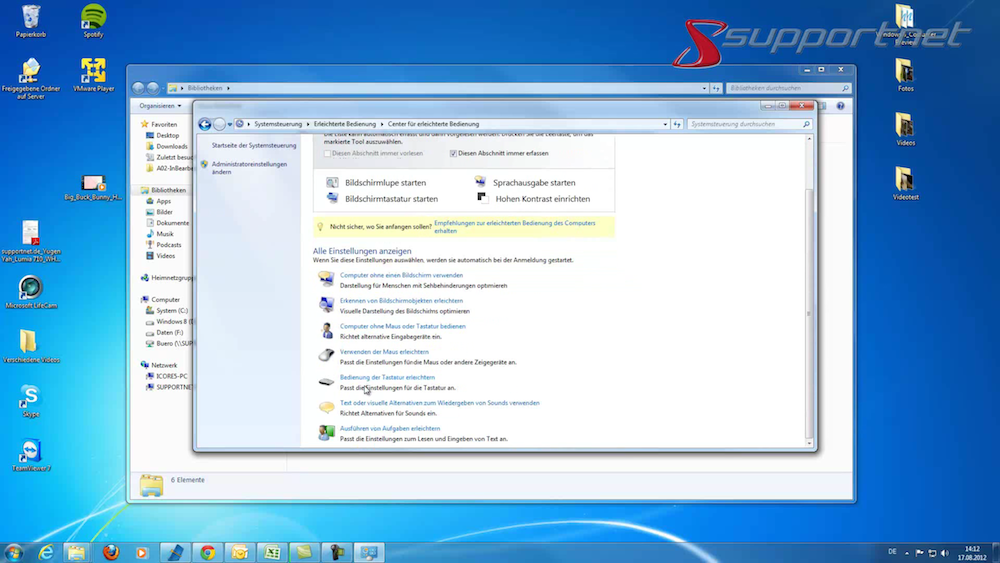This screenshot has height=563, width=1000.
Task: Open 'Bedienung der Tastatur erleichtern' link
Action: click(387, 377)
